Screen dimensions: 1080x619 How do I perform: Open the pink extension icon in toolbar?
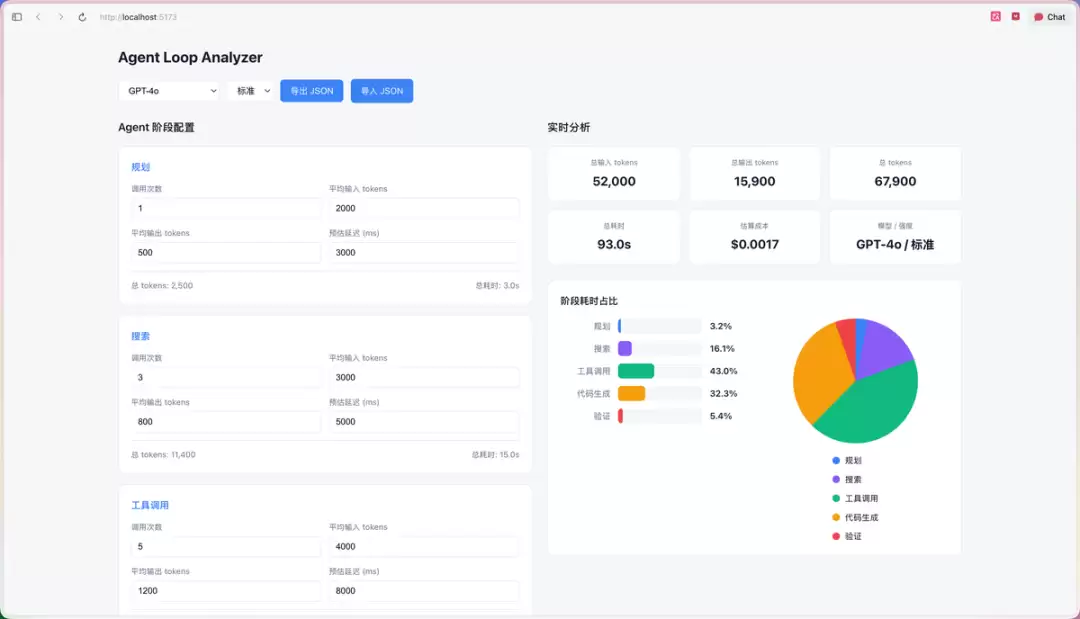995,17
